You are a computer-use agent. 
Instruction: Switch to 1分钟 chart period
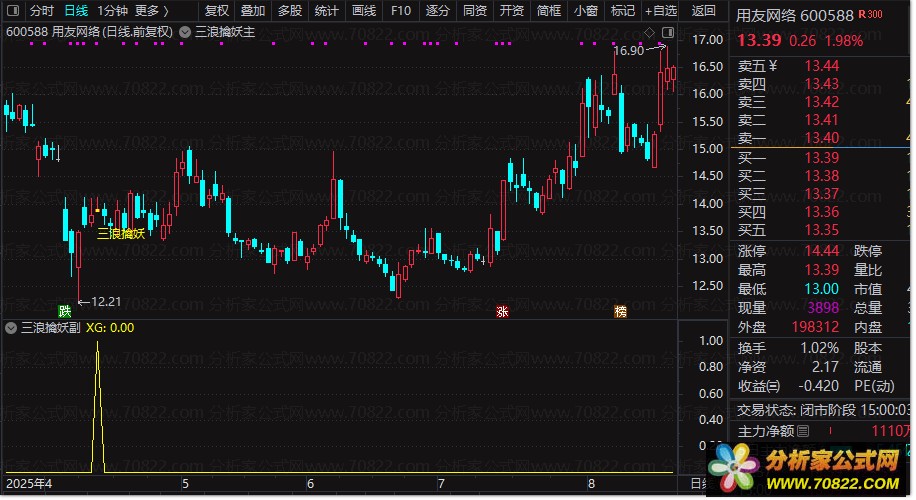click(x=112, y=11)
